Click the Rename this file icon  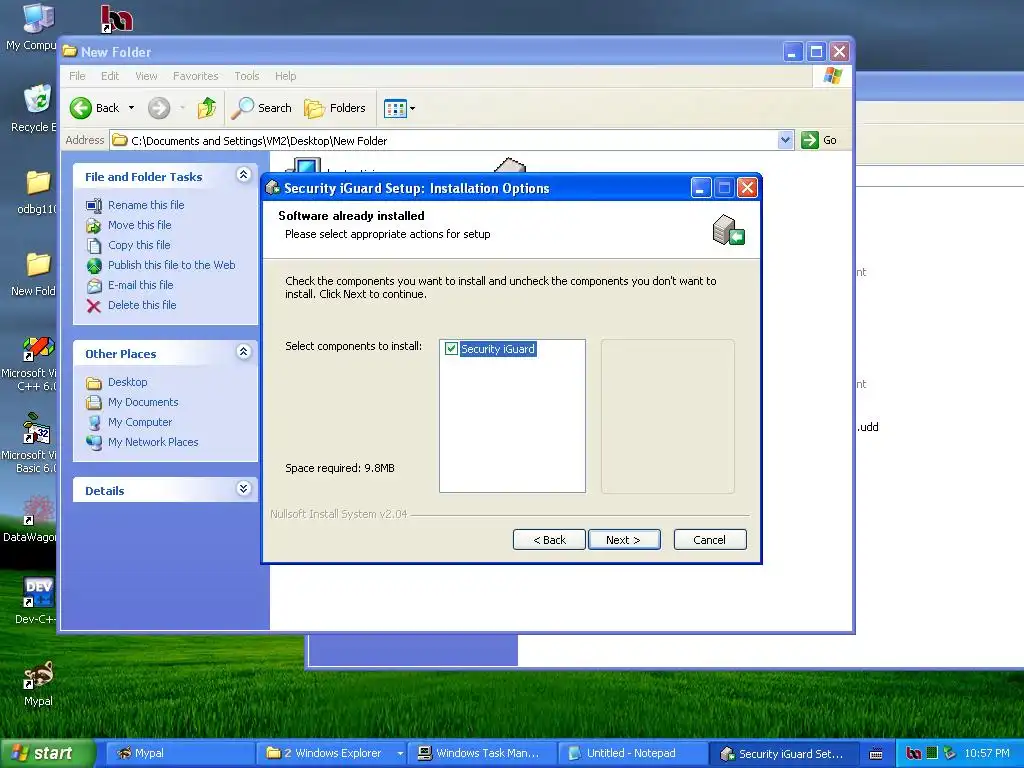[94, 206]
